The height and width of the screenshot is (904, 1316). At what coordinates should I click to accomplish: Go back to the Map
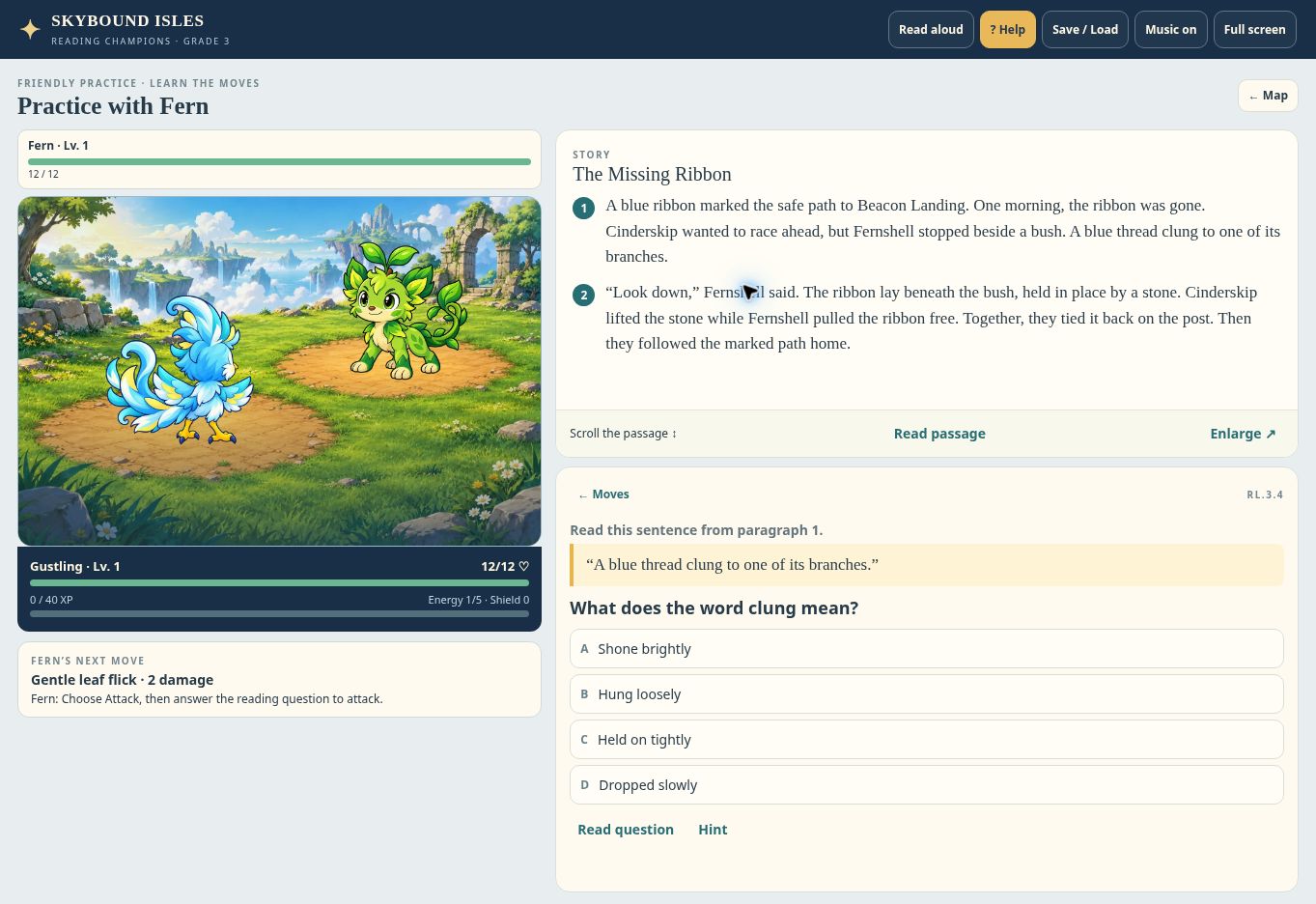click(1268, 96)
